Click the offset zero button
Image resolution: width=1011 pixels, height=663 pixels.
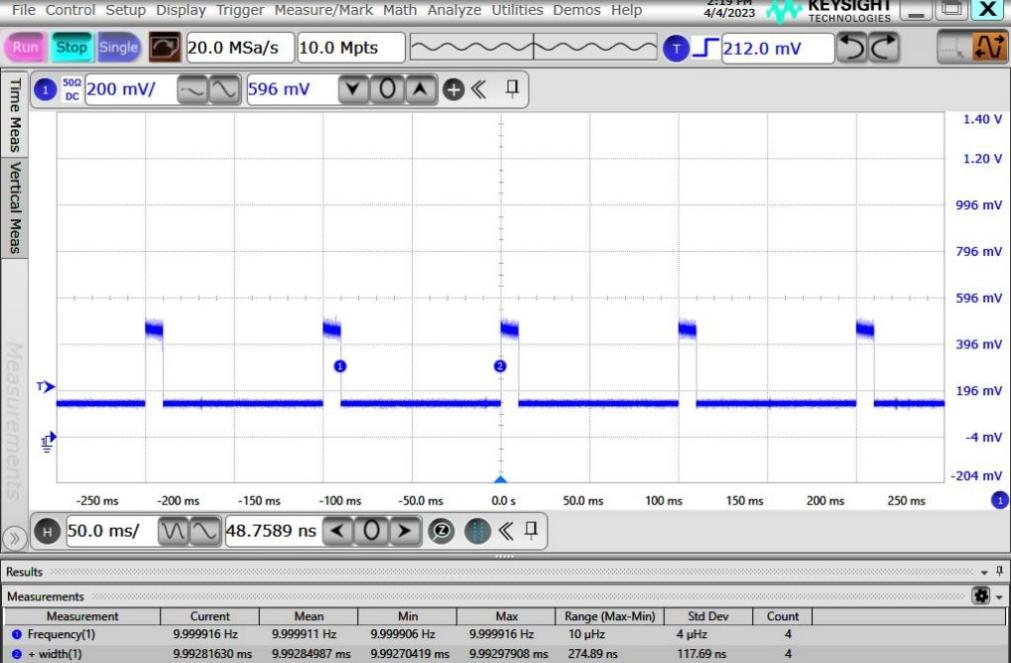[x=387, y=90]
